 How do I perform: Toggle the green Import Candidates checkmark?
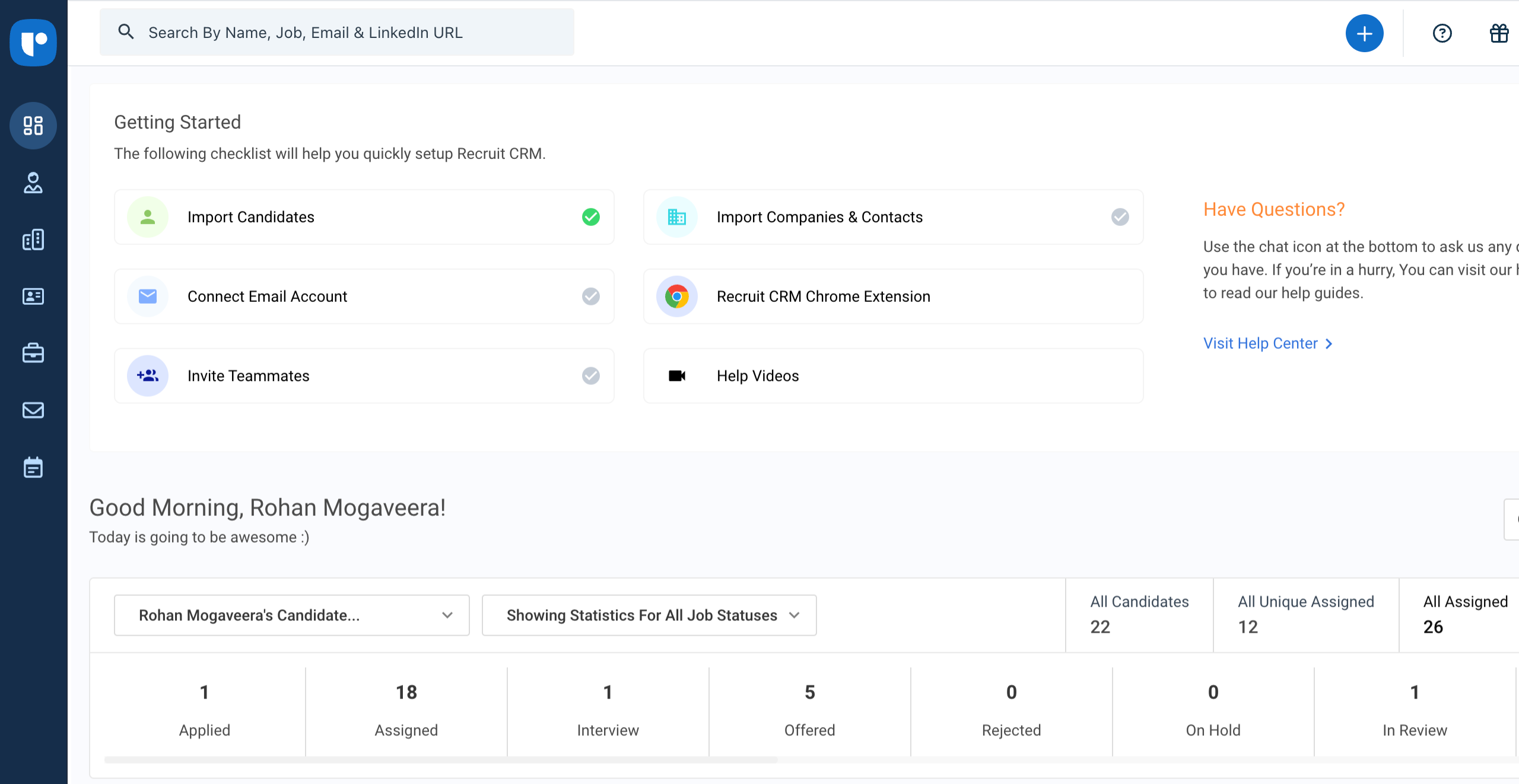[591, 217]
